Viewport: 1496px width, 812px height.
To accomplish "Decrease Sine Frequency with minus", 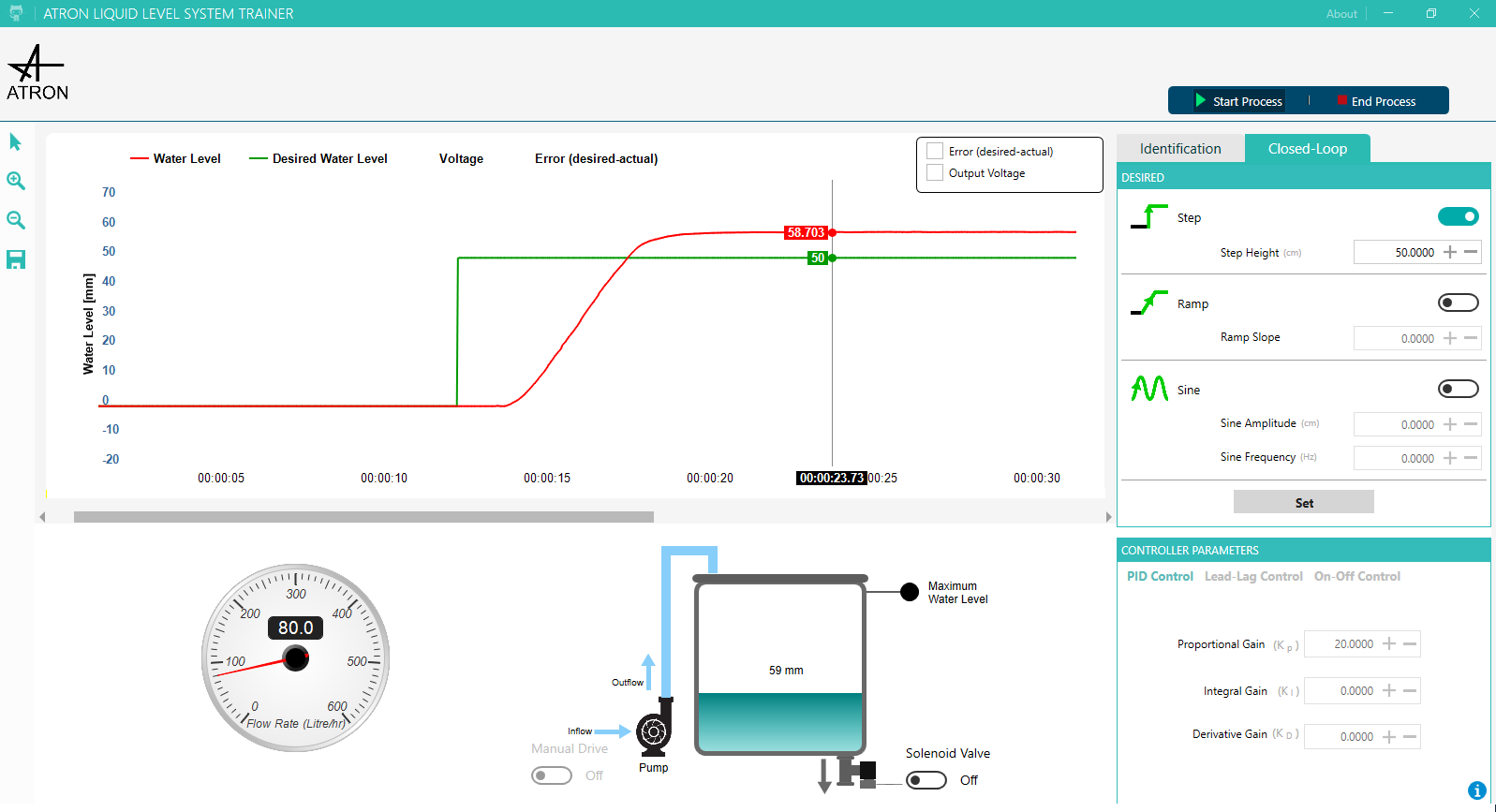I will coord(1471,458).
